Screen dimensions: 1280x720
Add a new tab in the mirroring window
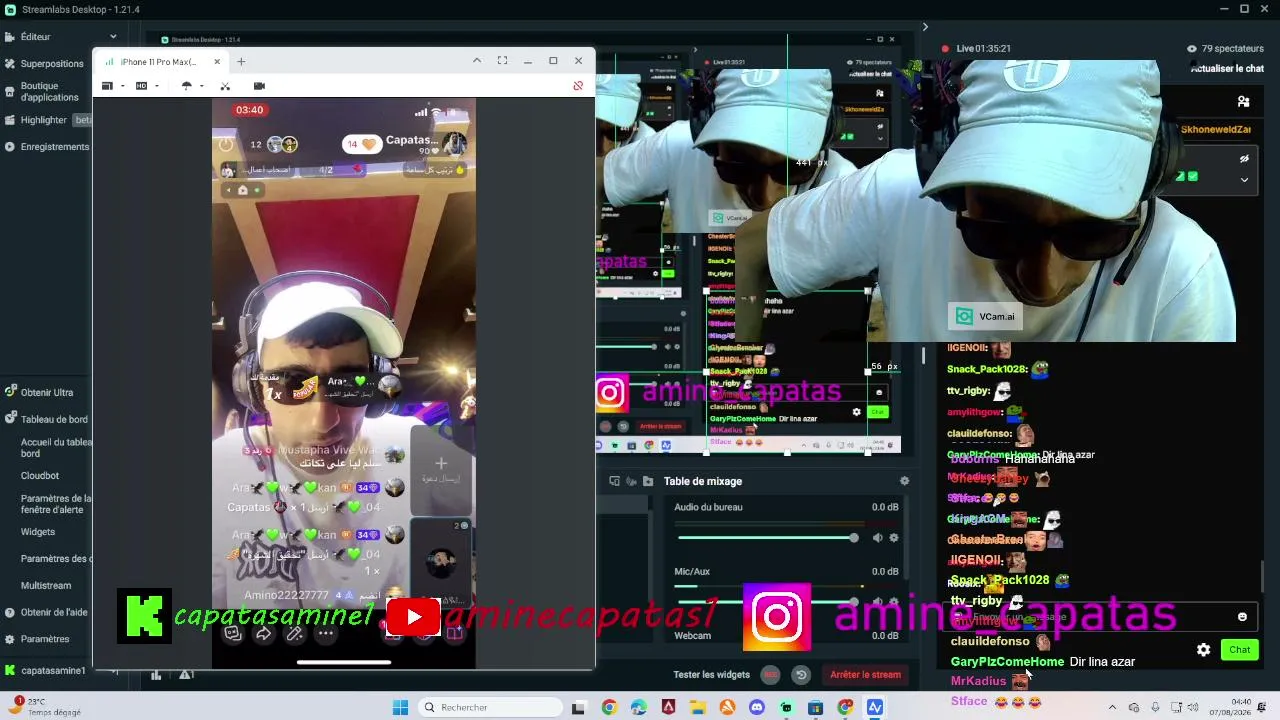click(241, 62)
